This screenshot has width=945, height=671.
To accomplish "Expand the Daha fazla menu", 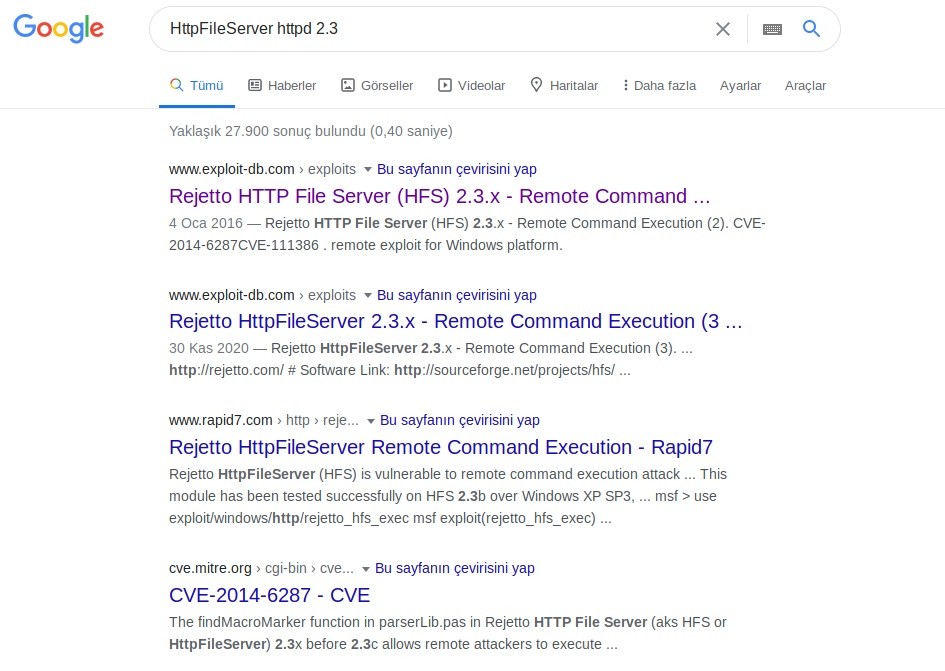I will (x=659, y=85).
